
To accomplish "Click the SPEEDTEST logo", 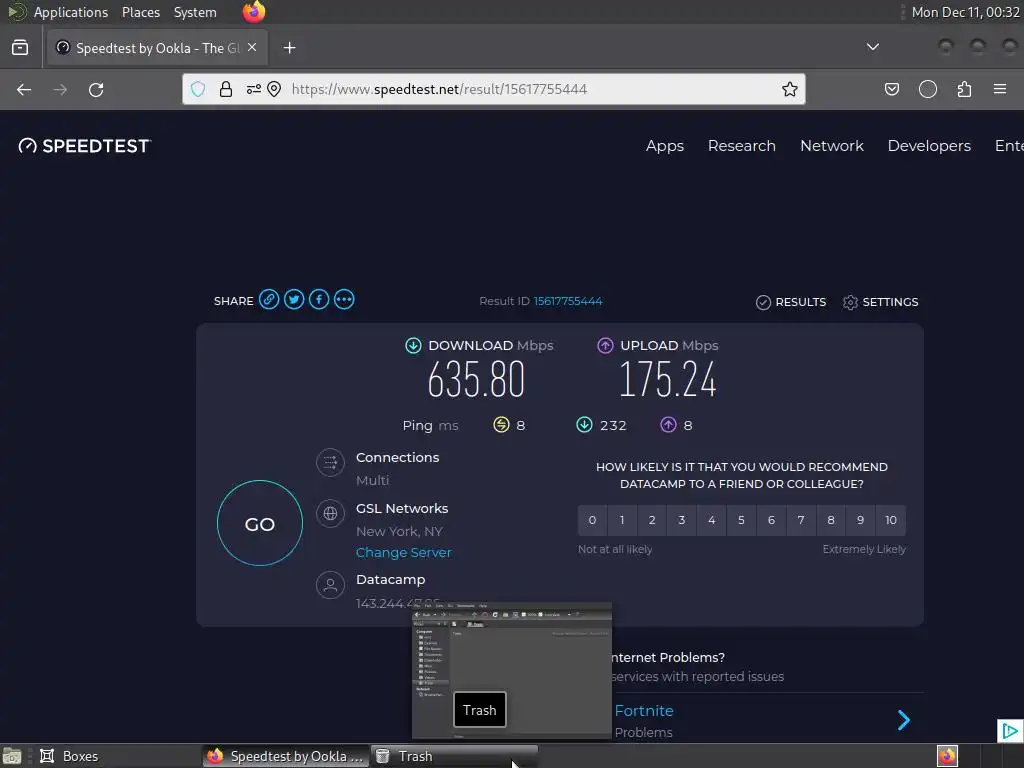I will click(x=85, y=146).
